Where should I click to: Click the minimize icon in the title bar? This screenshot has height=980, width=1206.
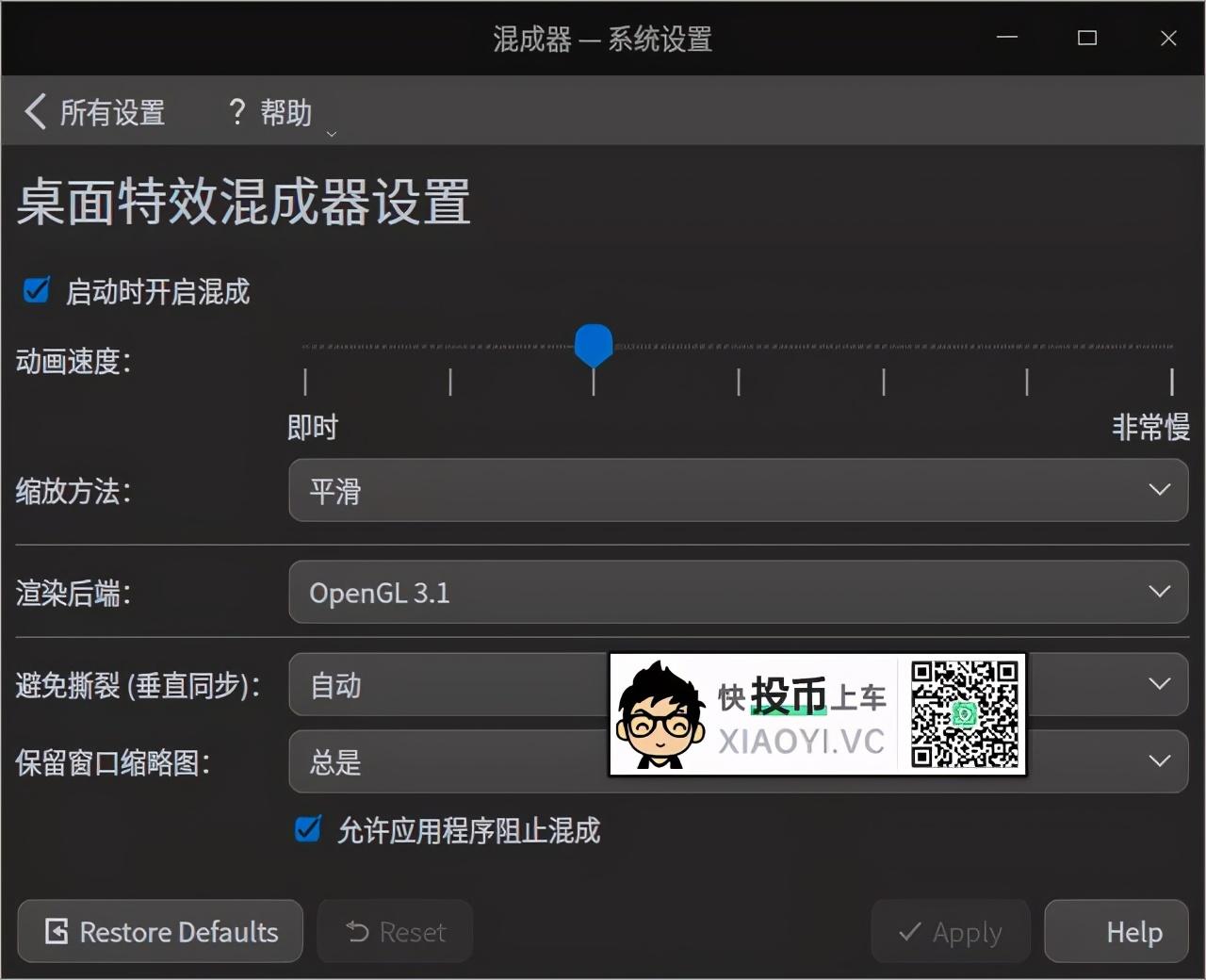(x=1007, y=38)
